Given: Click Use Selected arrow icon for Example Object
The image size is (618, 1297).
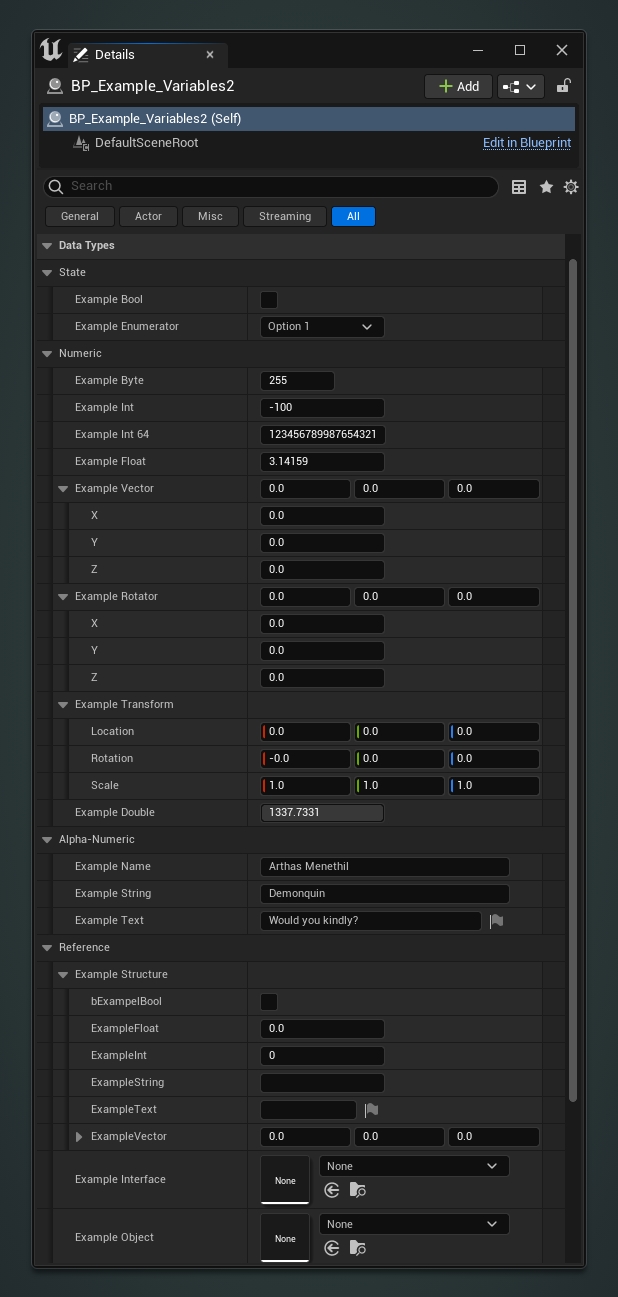Looking at the screenshot, I should 332,1248.
